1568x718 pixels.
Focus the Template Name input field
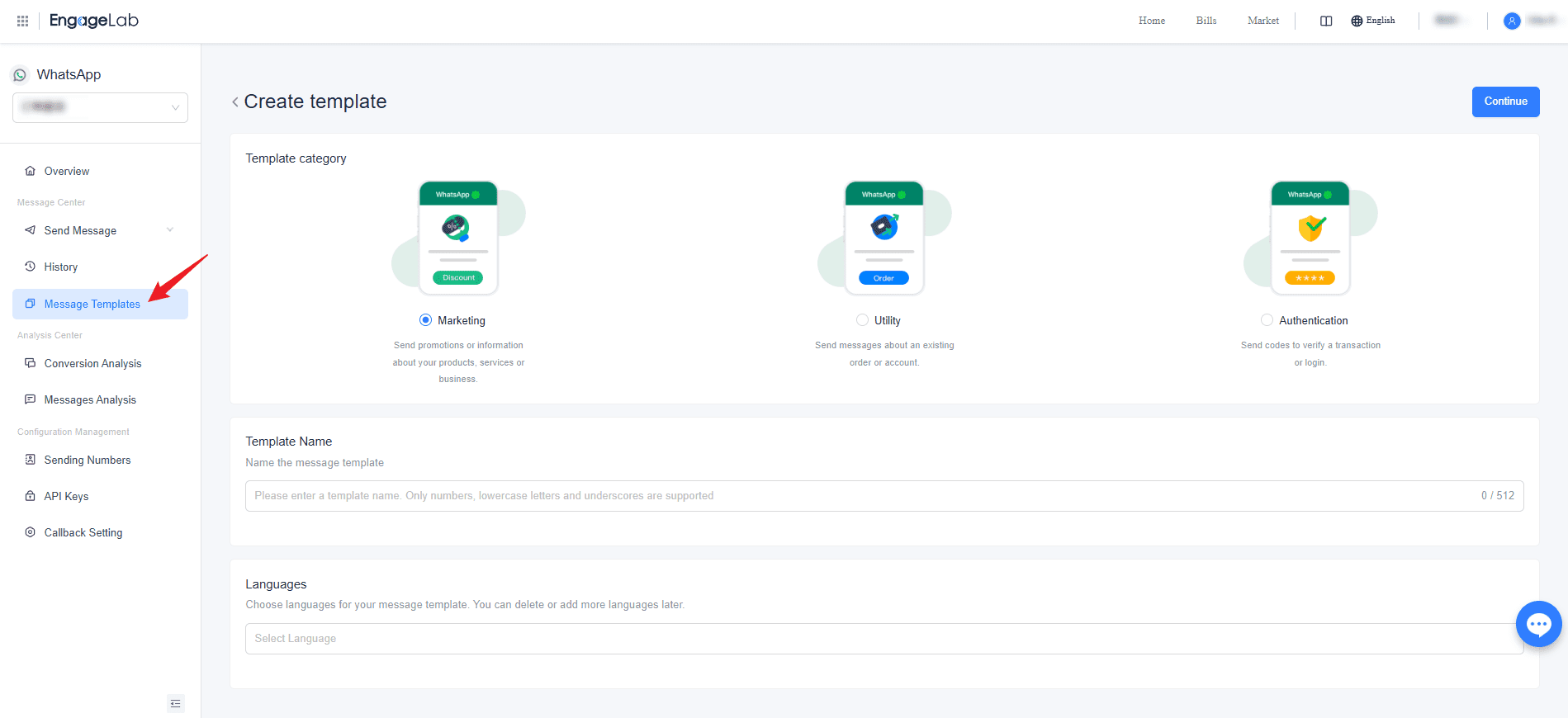(x=884, y=496)
